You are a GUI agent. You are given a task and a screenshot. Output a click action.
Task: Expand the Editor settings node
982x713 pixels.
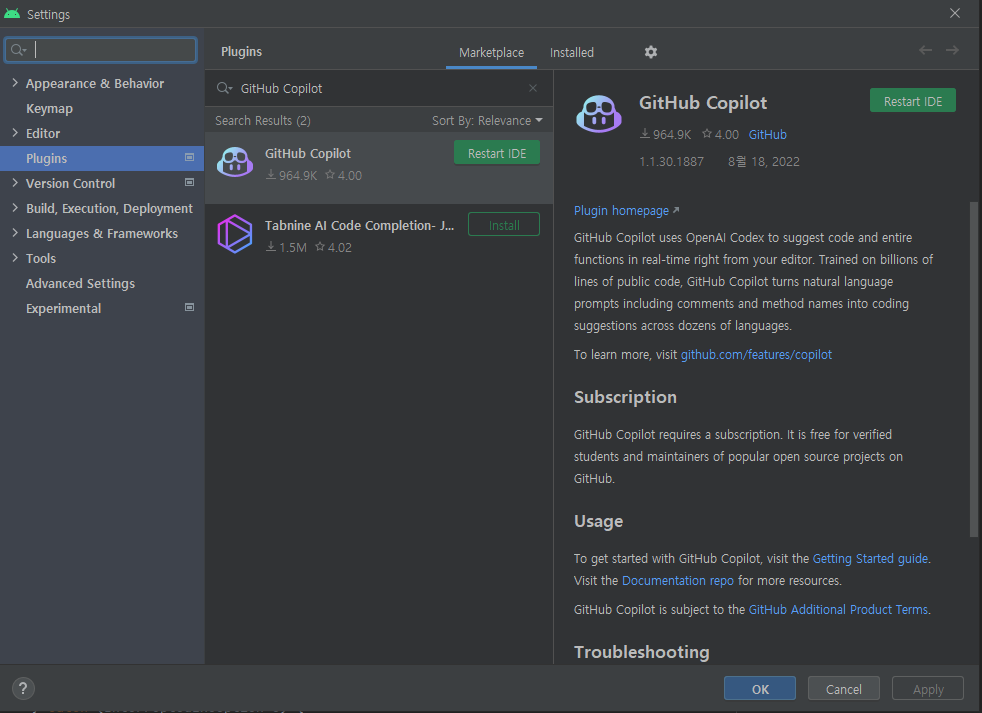point(15,133)
